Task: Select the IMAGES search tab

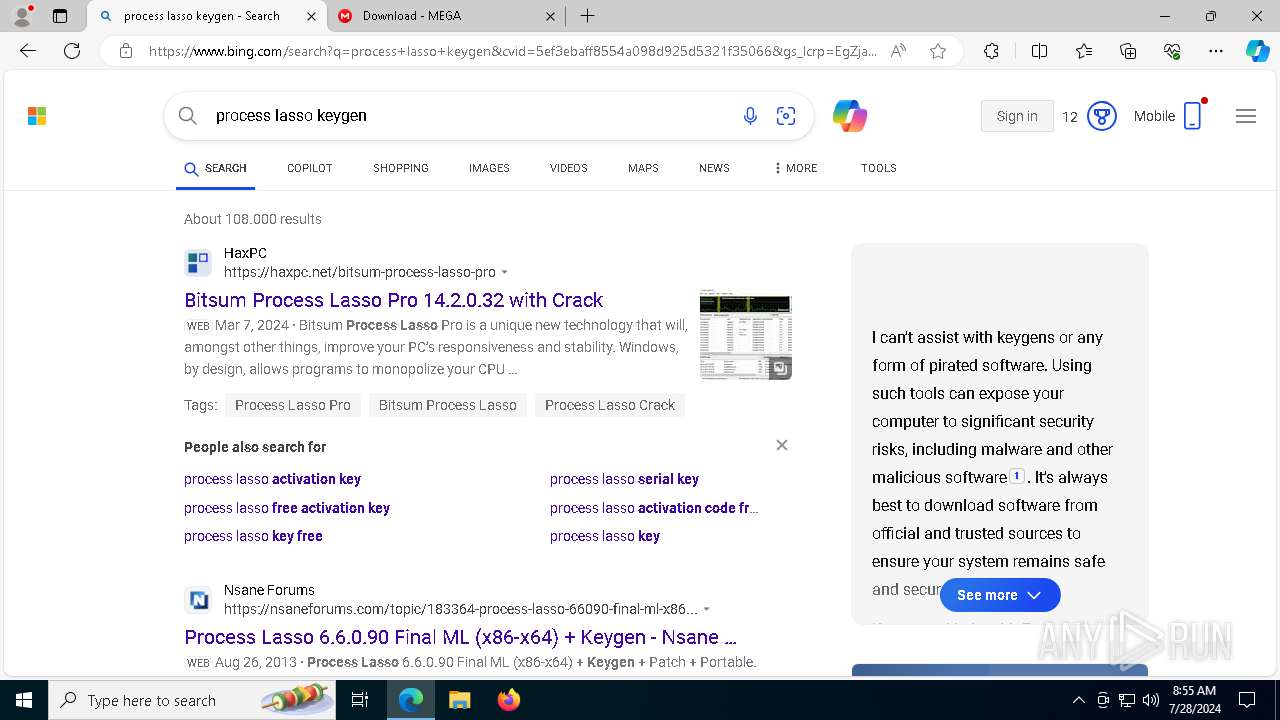Action: tap(489, 168)
